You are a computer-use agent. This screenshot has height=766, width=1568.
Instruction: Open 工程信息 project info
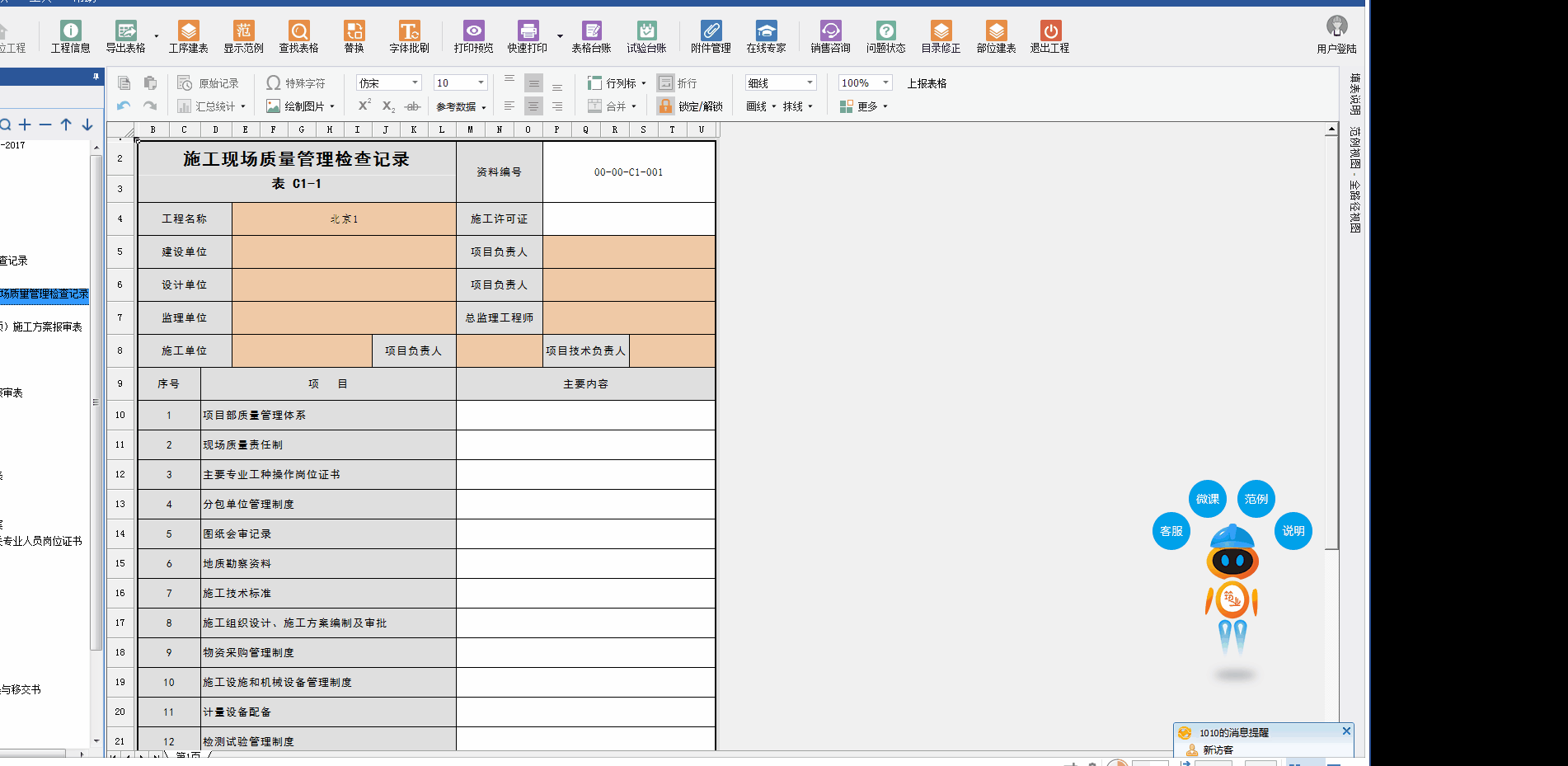70,37
